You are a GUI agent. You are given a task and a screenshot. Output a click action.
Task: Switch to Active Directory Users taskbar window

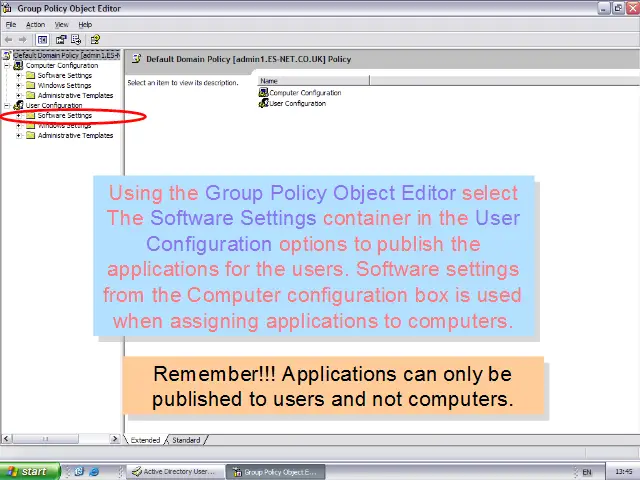[175, 471]
